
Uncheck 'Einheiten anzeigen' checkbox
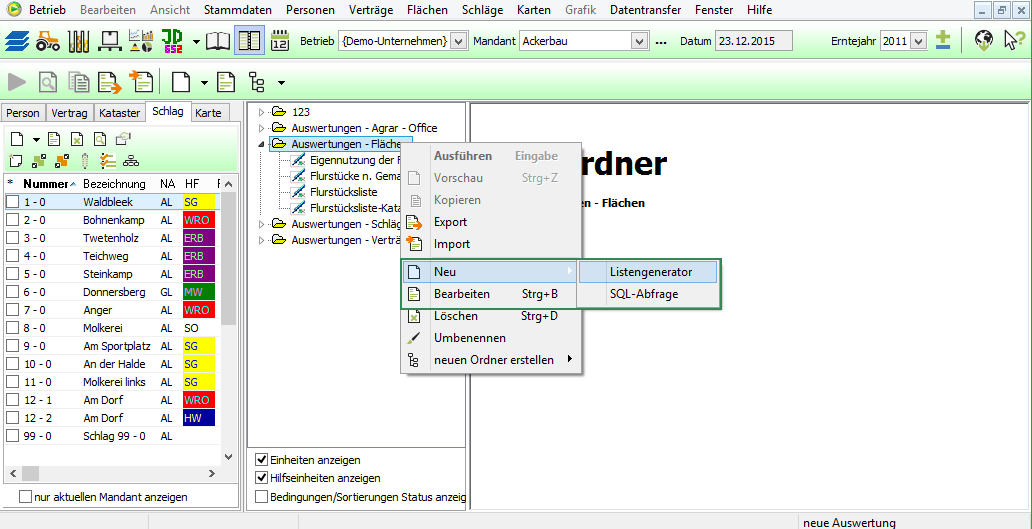pos(262,460)
